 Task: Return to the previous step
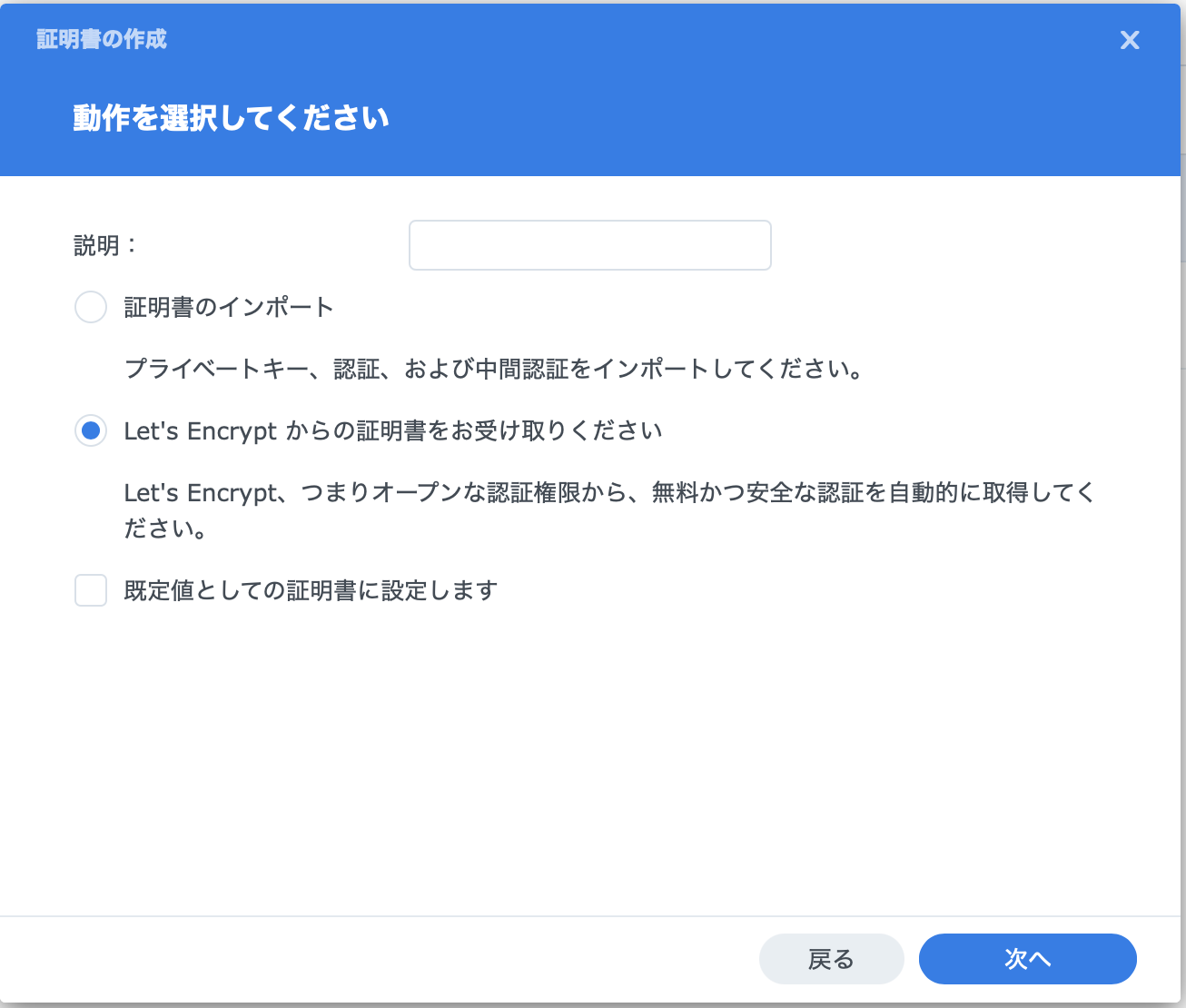pos(832,958)
